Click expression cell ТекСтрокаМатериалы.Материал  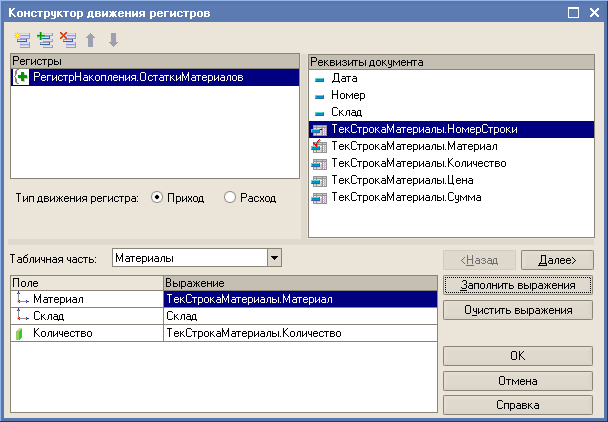[x=301, y=299]
